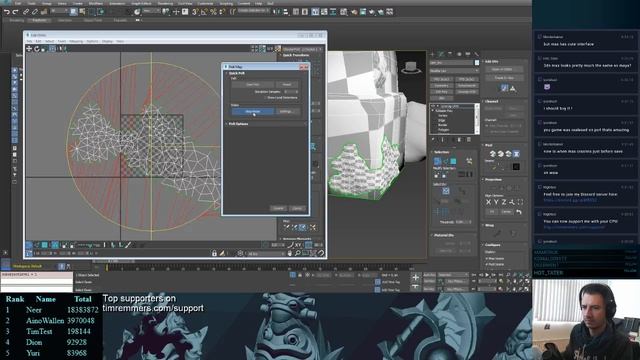Click the Start Pelt button

pos(253,84)
